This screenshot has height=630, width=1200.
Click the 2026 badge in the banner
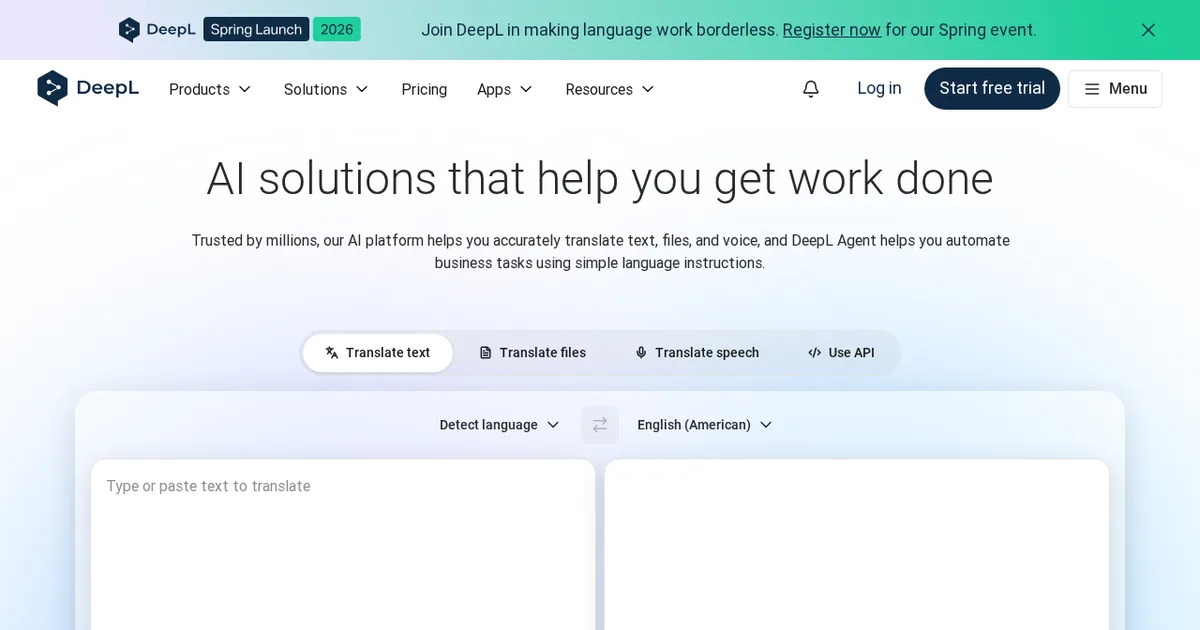pos(337,29)
